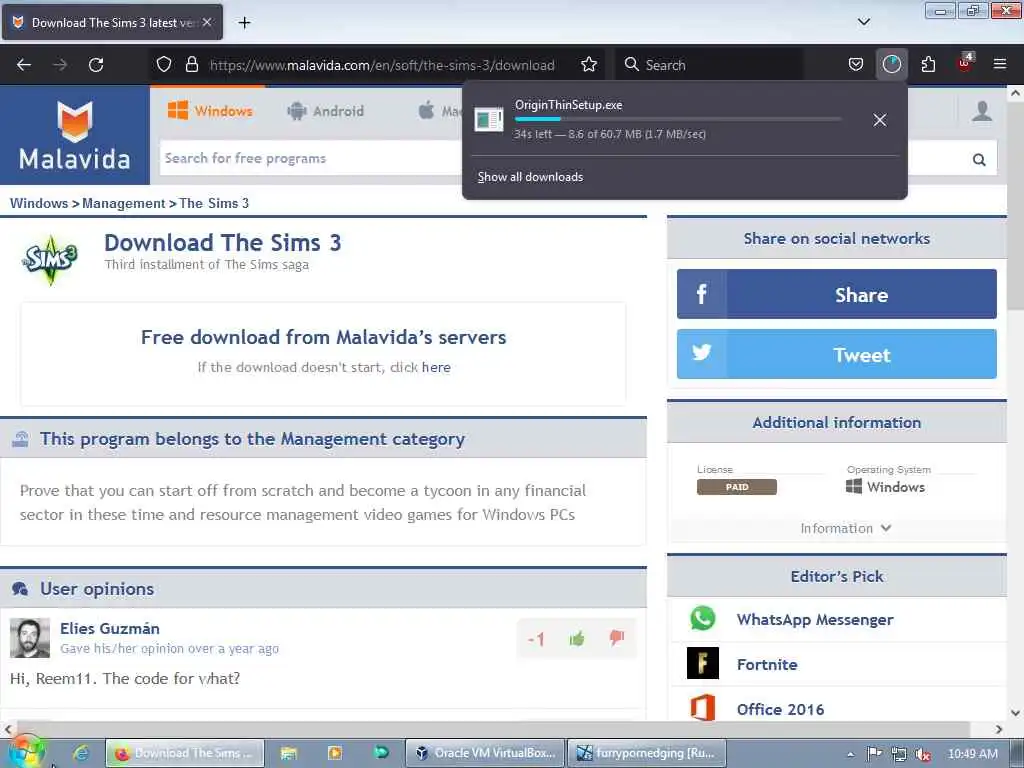Click the OriginThinSetup.exe download progress bar
1024x768 pixels.
click(678, 119)
